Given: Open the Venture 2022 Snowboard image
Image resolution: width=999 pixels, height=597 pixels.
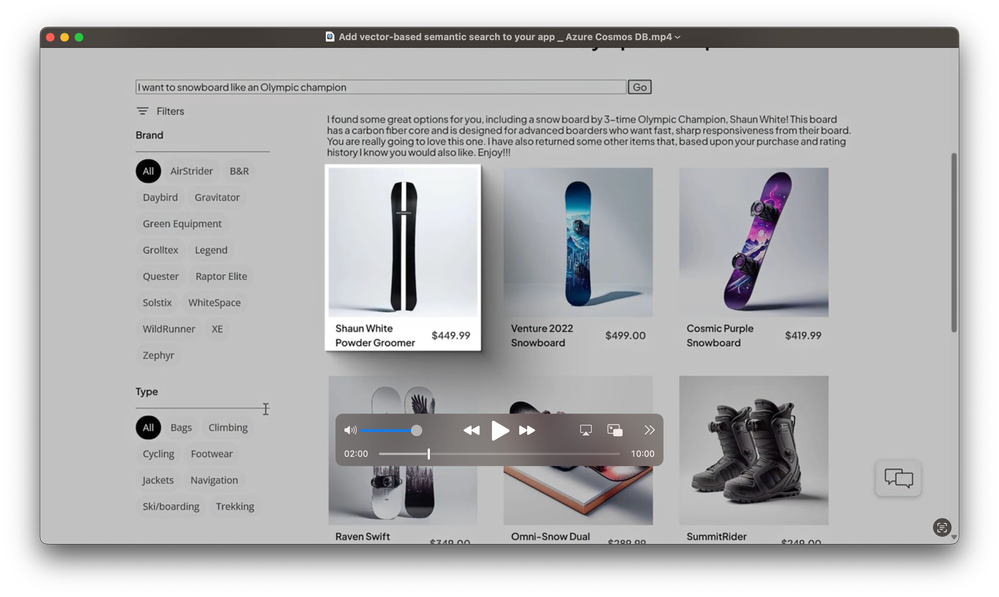Looking at the screenshot, I should click(578, 242).
